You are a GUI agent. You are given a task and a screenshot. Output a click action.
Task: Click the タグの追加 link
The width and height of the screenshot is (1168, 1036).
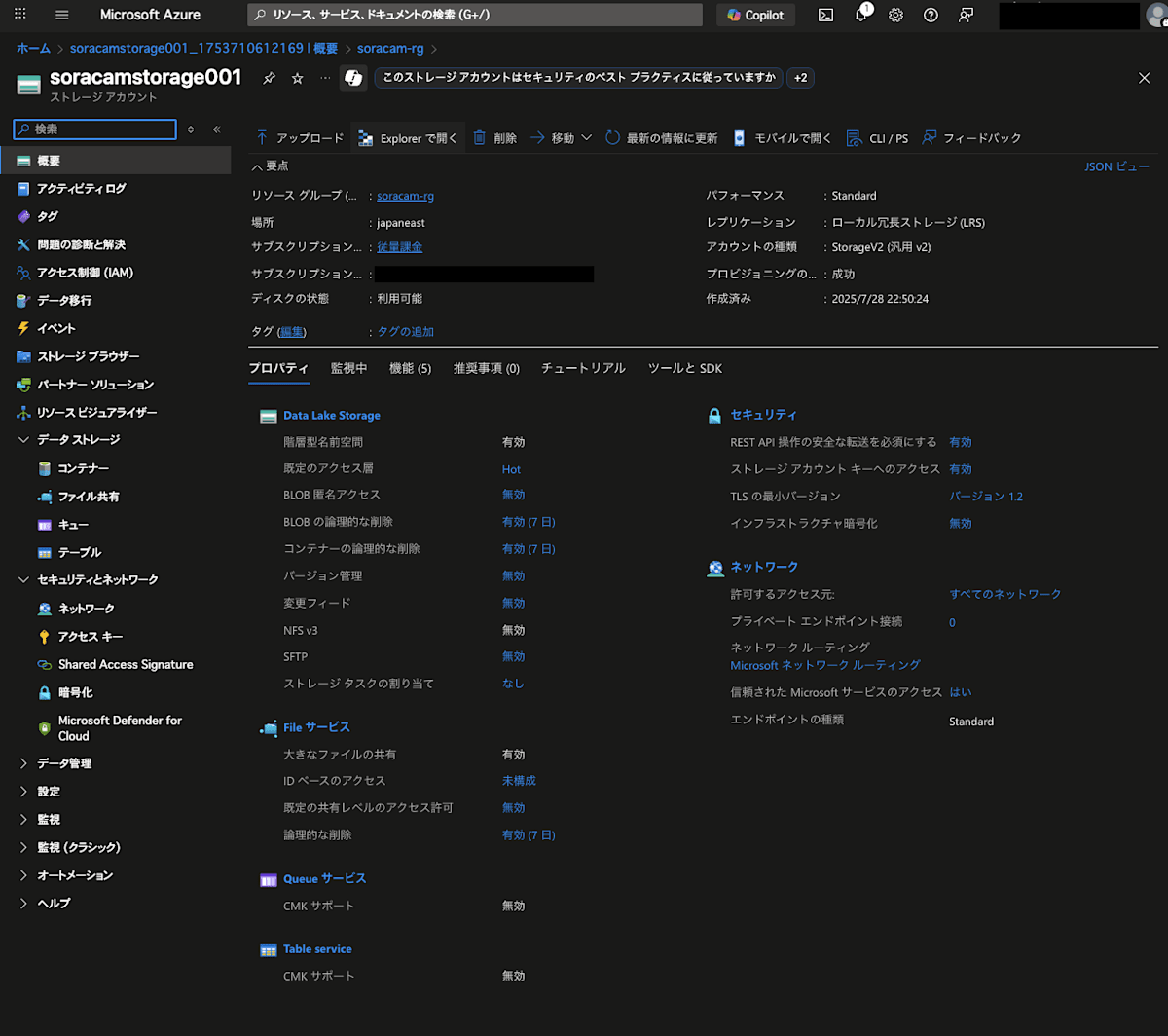pos(405,332)
